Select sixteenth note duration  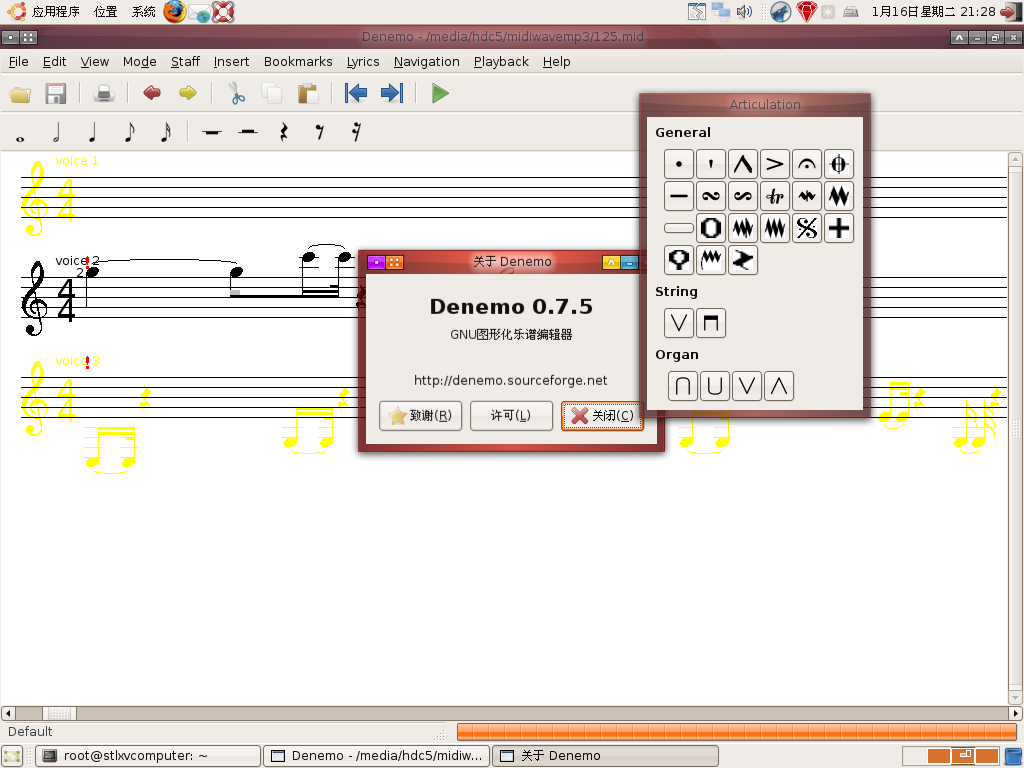[165, 133]
